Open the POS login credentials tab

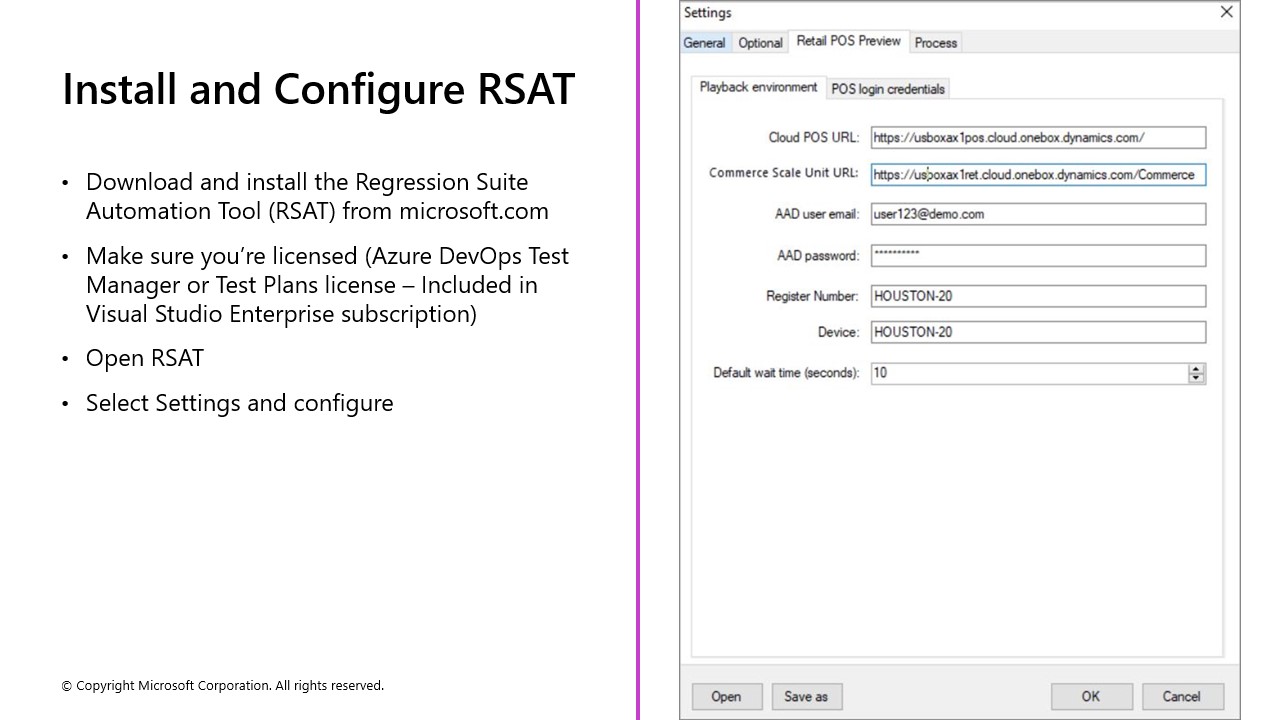coord(887,89)
